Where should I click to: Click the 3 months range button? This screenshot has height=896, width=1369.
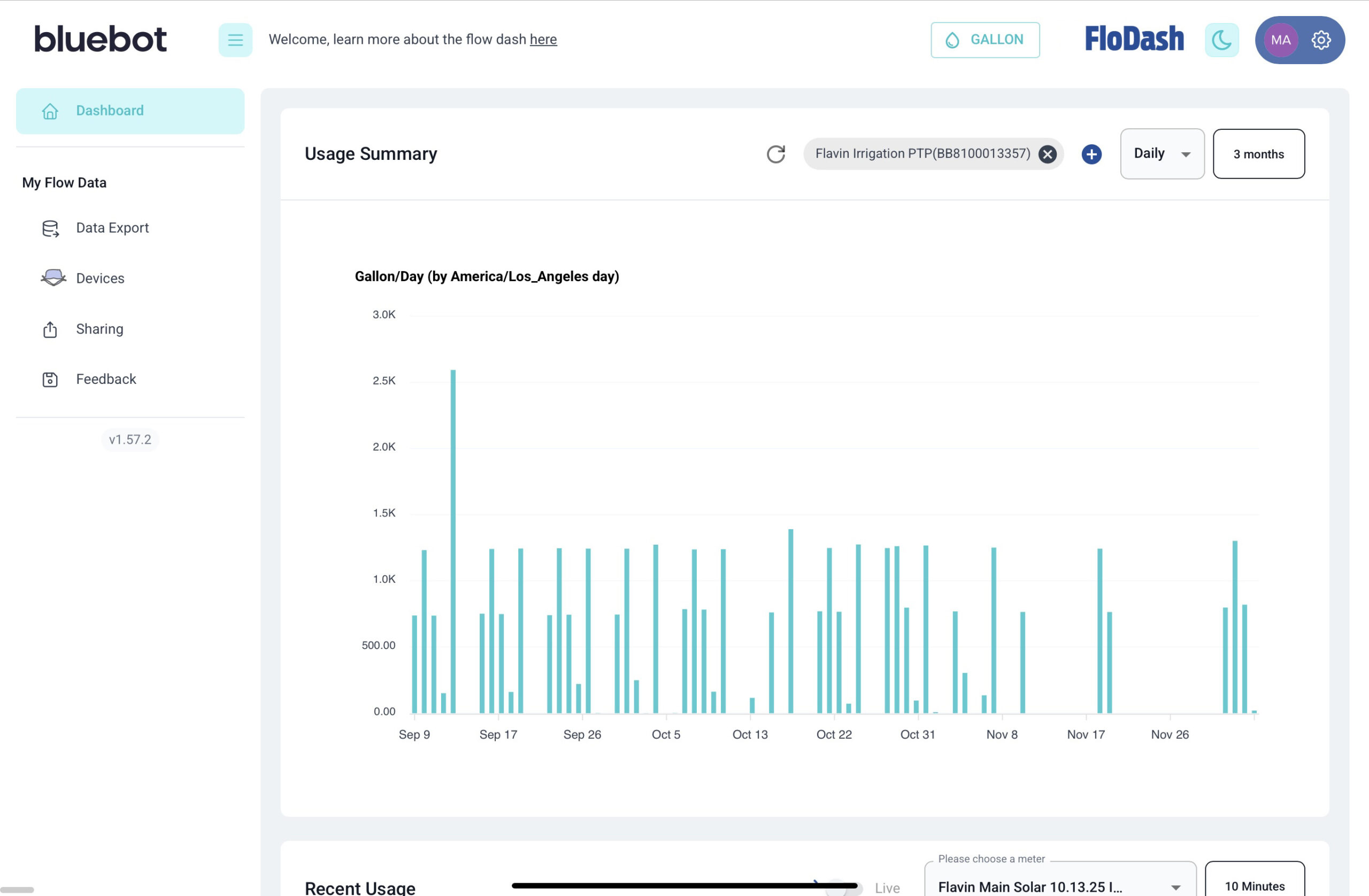pos(1258,153)
